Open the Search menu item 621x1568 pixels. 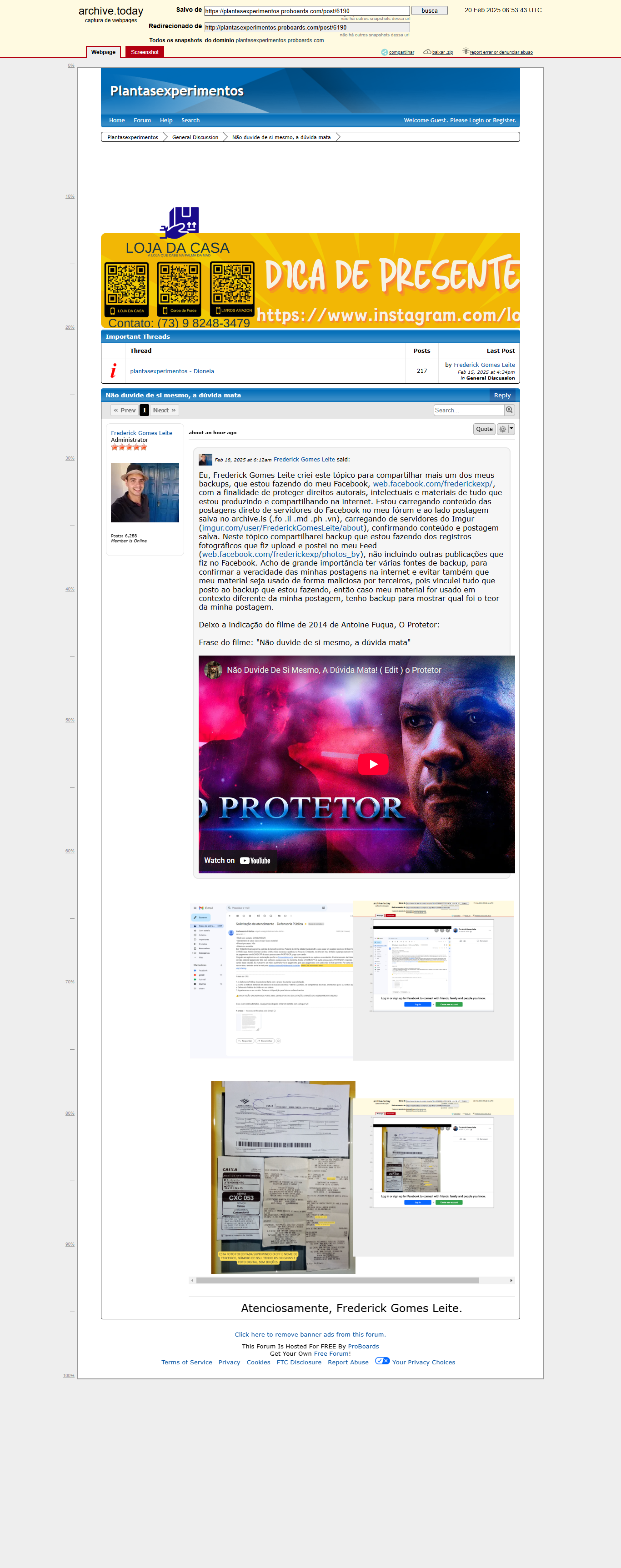(190, 120)
